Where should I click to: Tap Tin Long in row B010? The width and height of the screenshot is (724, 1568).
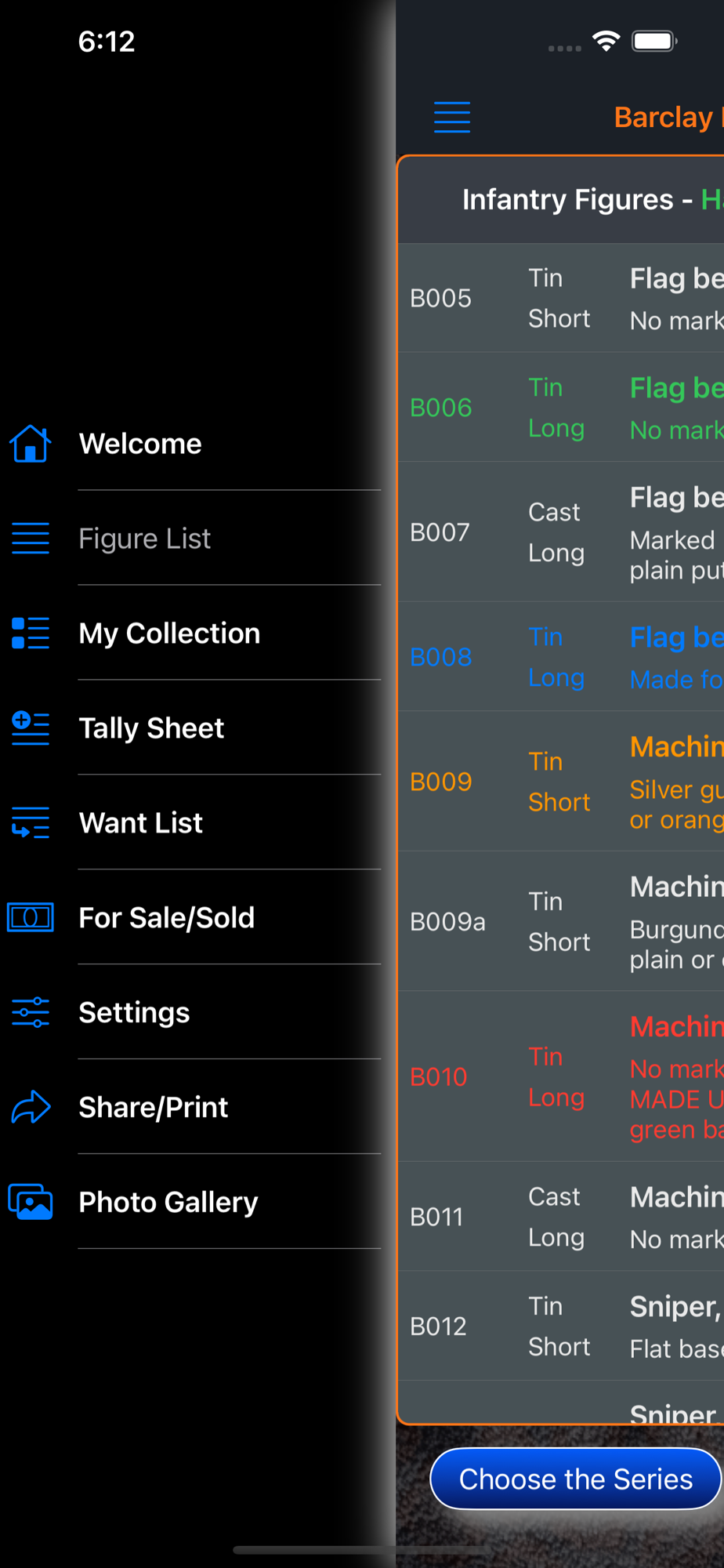[556, 1076]
